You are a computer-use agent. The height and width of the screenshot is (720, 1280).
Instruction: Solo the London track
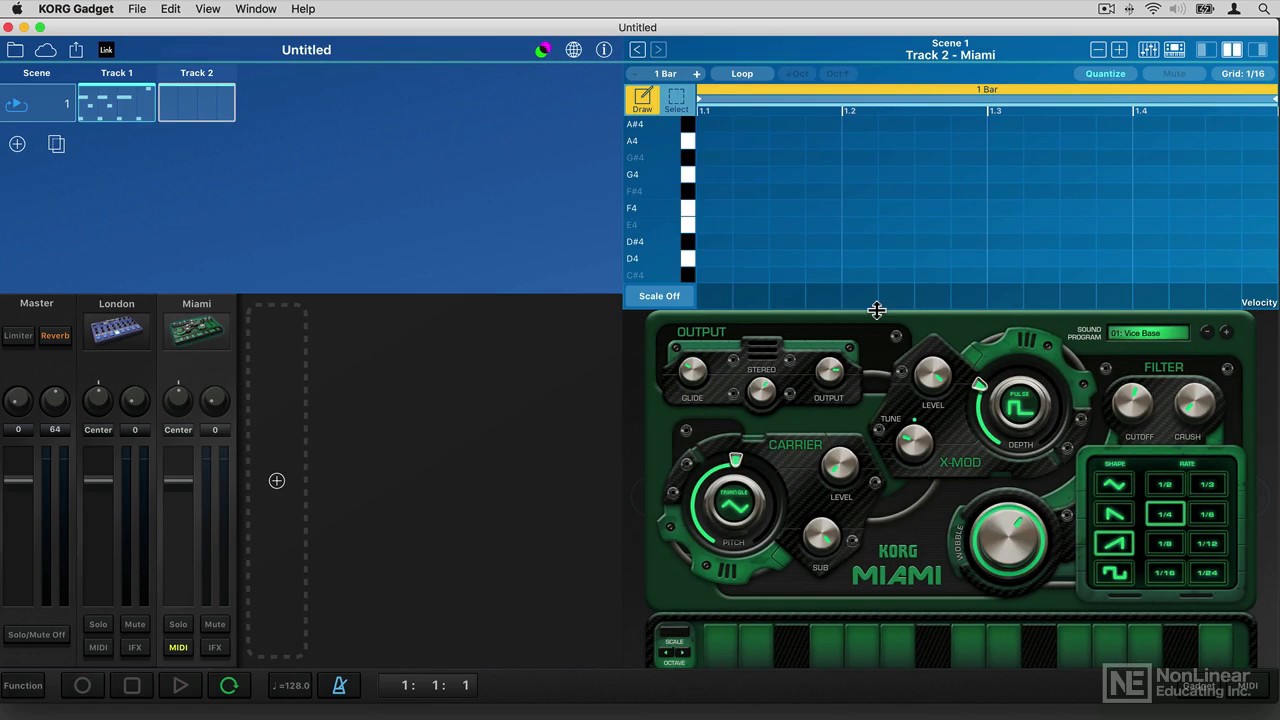coord(98,624)
